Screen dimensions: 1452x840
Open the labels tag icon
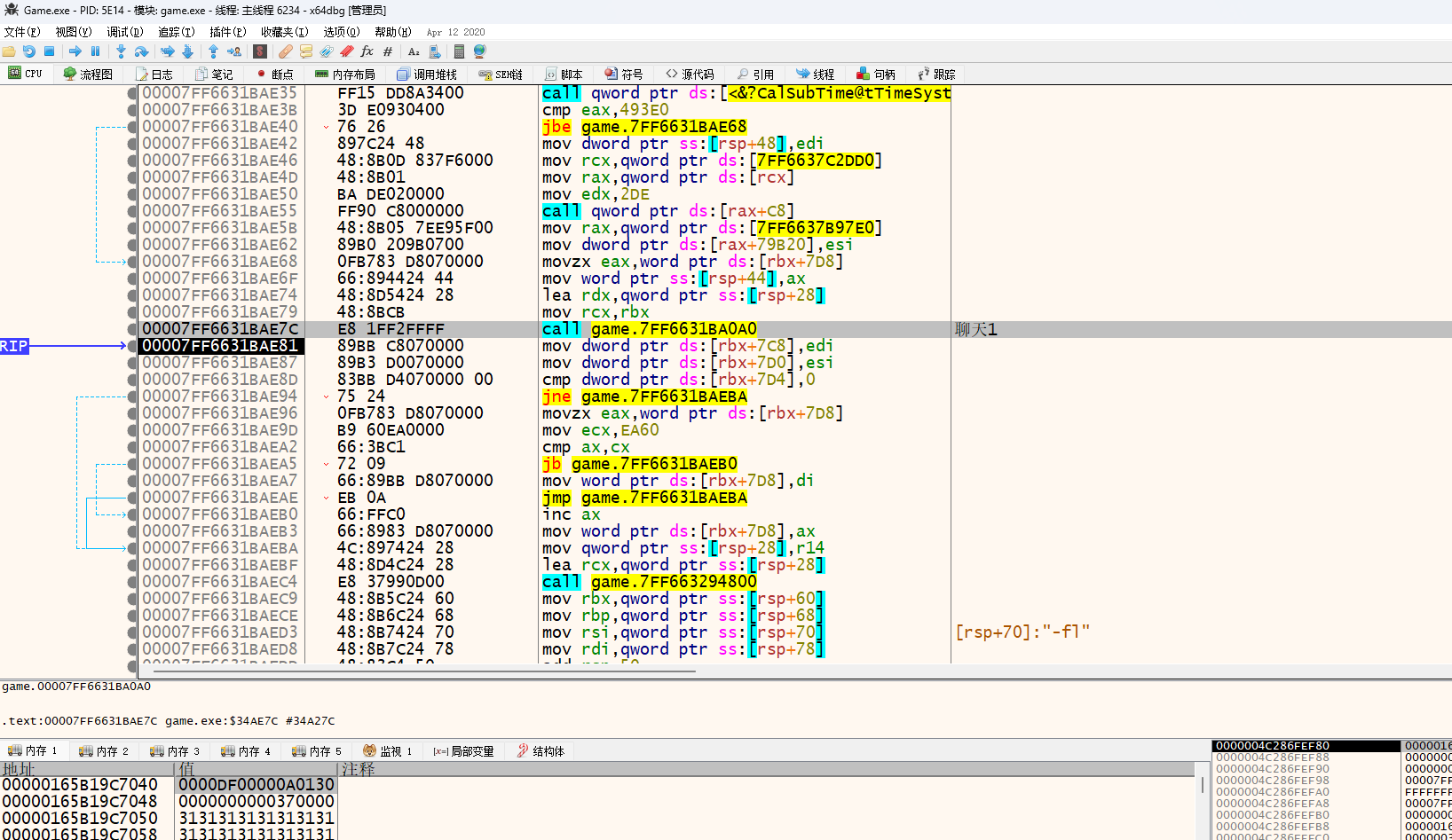coord(327,51)
